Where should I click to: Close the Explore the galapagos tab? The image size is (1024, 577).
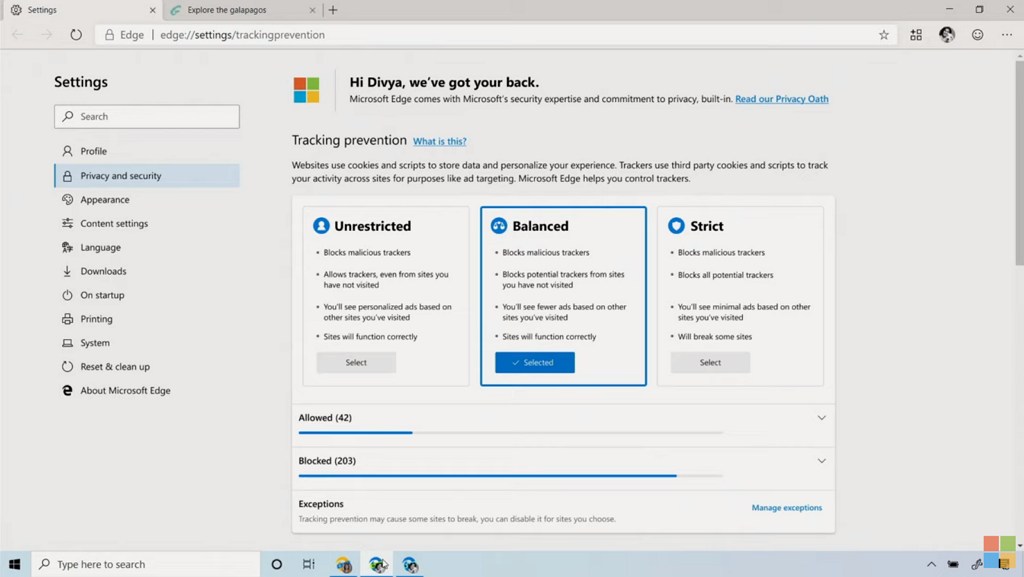coord(312,10)
